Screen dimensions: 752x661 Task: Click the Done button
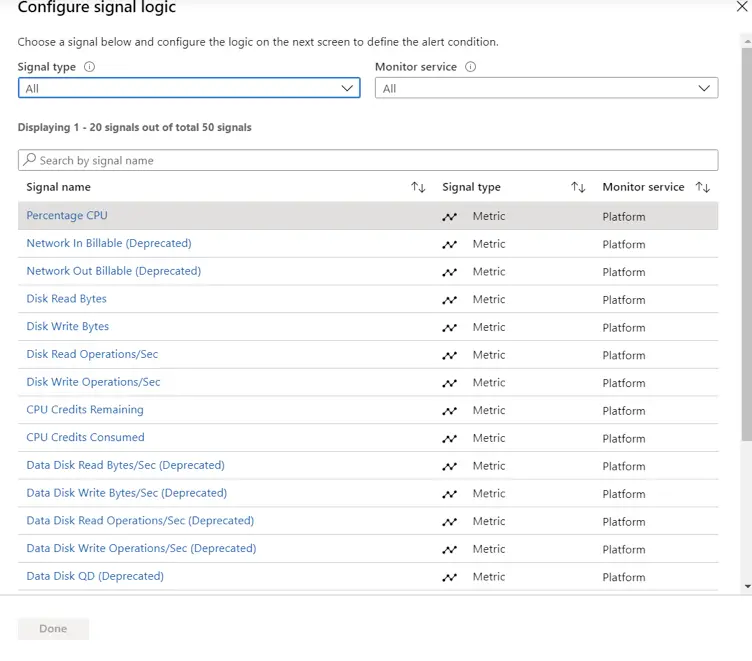53,629
